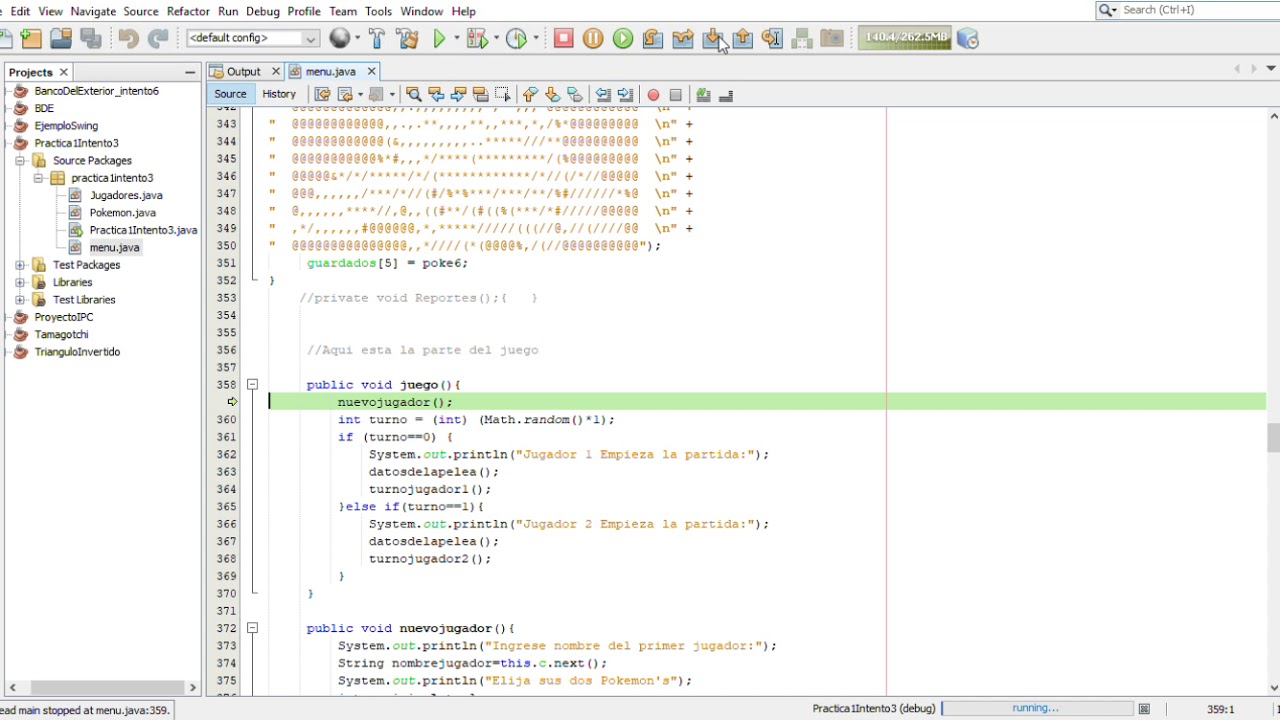Stop the debugger session with red square
This screenshot has width=1280, height=720.
pos(563,39)
